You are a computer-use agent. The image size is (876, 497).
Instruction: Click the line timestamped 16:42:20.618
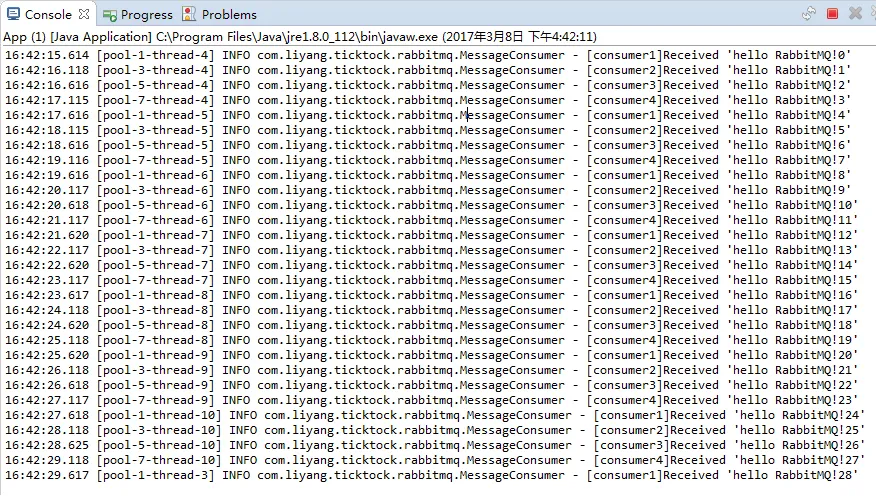pyautogui.click(x=431, y=206)
